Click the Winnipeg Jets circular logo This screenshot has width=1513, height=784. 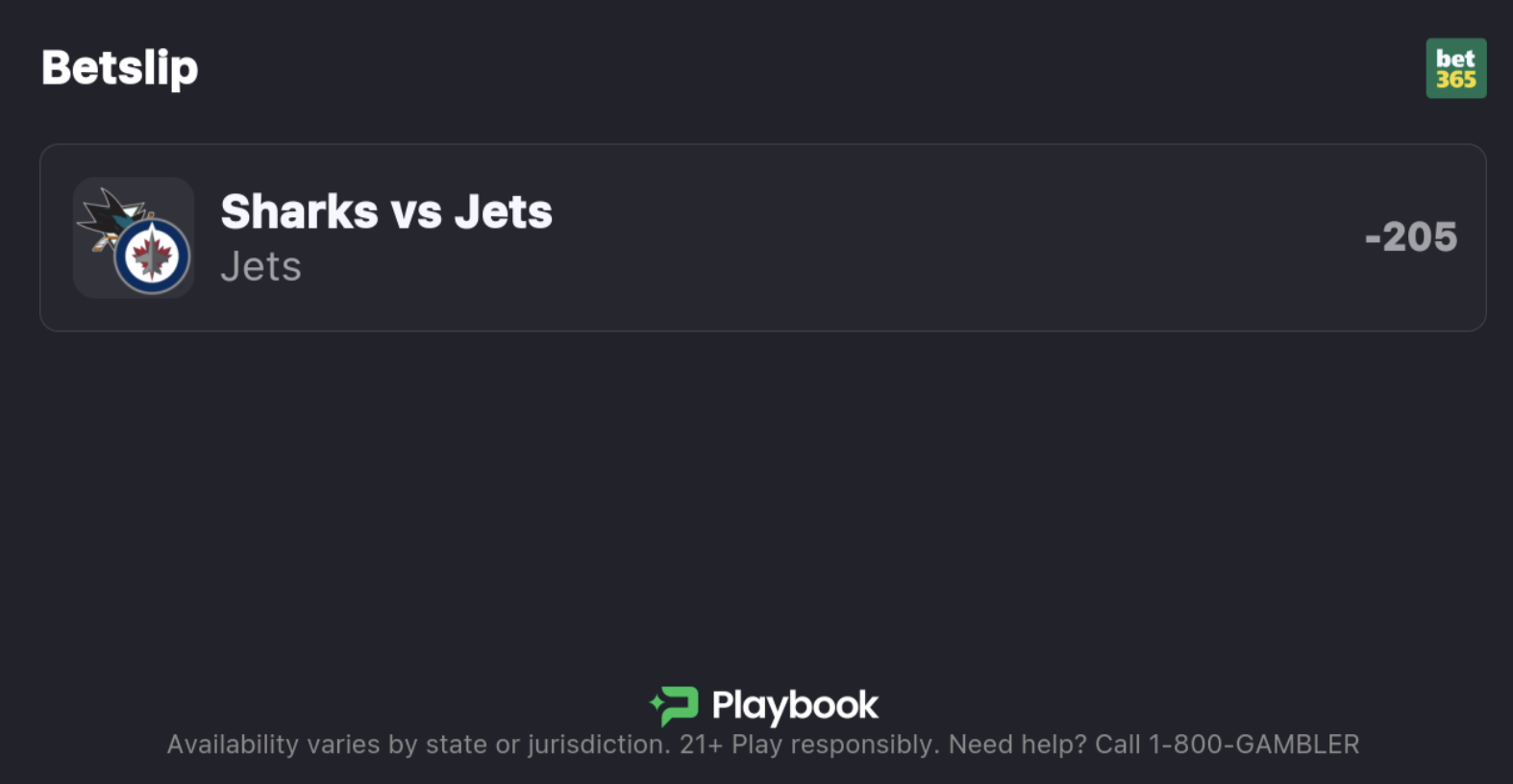(x=152, y=256)
